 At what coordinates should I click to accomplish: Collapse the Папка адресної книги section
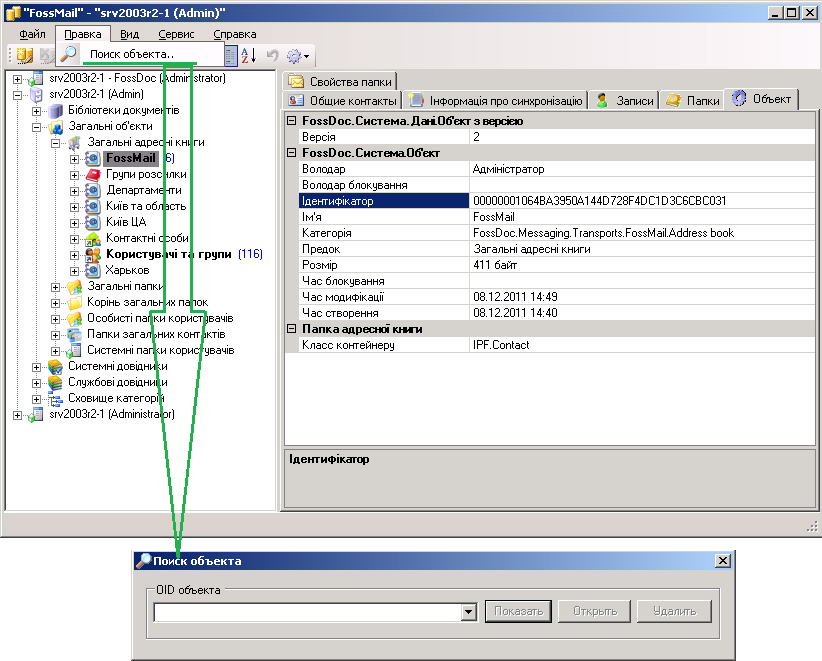(293, 329)
